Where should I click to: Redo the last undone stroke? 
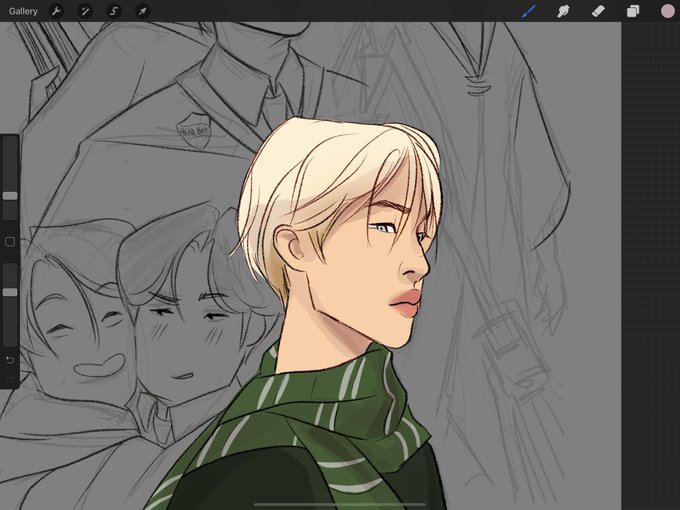pos(10,380)
